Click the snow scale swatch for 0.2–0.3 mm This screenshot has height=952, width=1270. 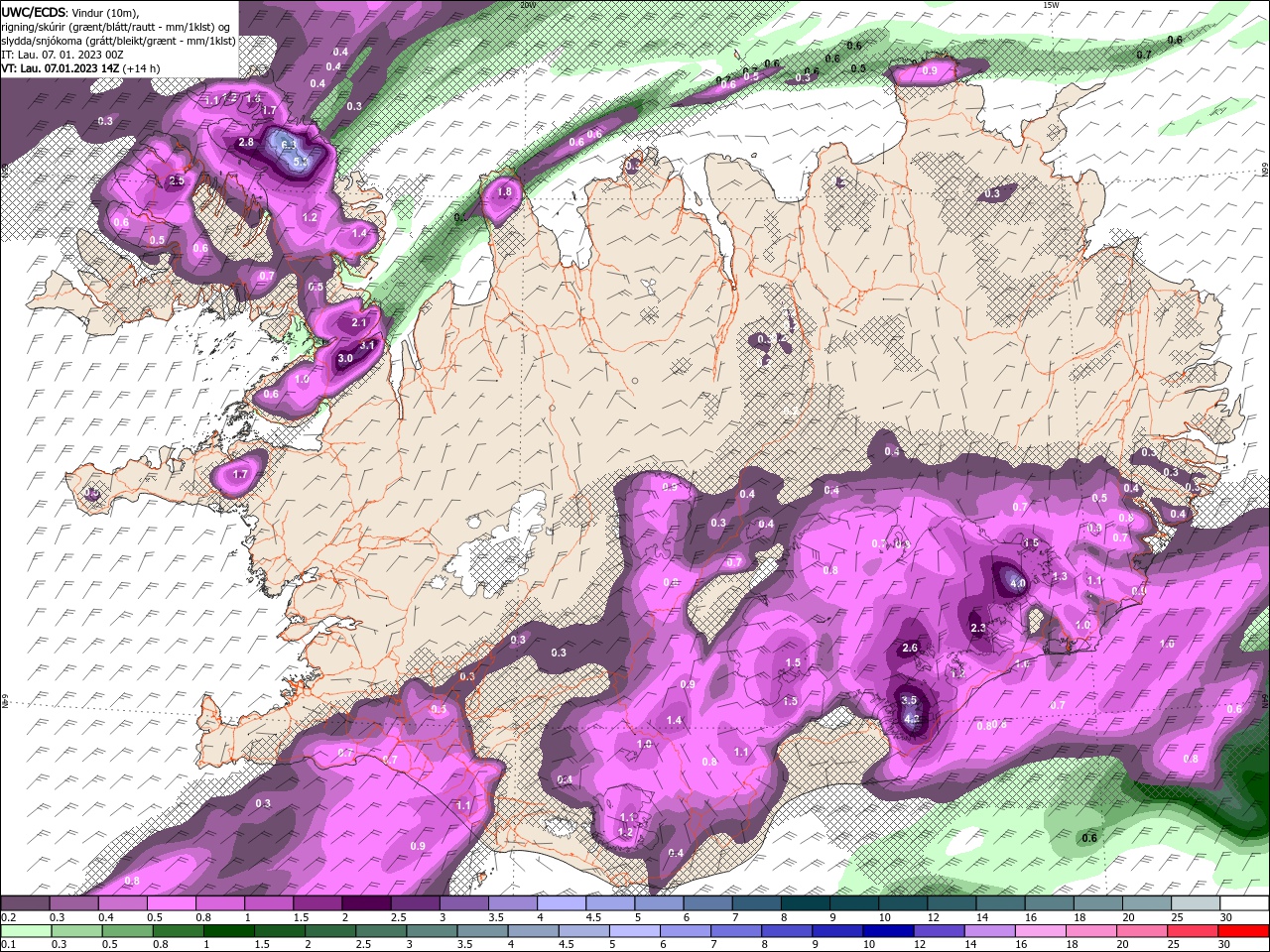[x=25, y=903]
